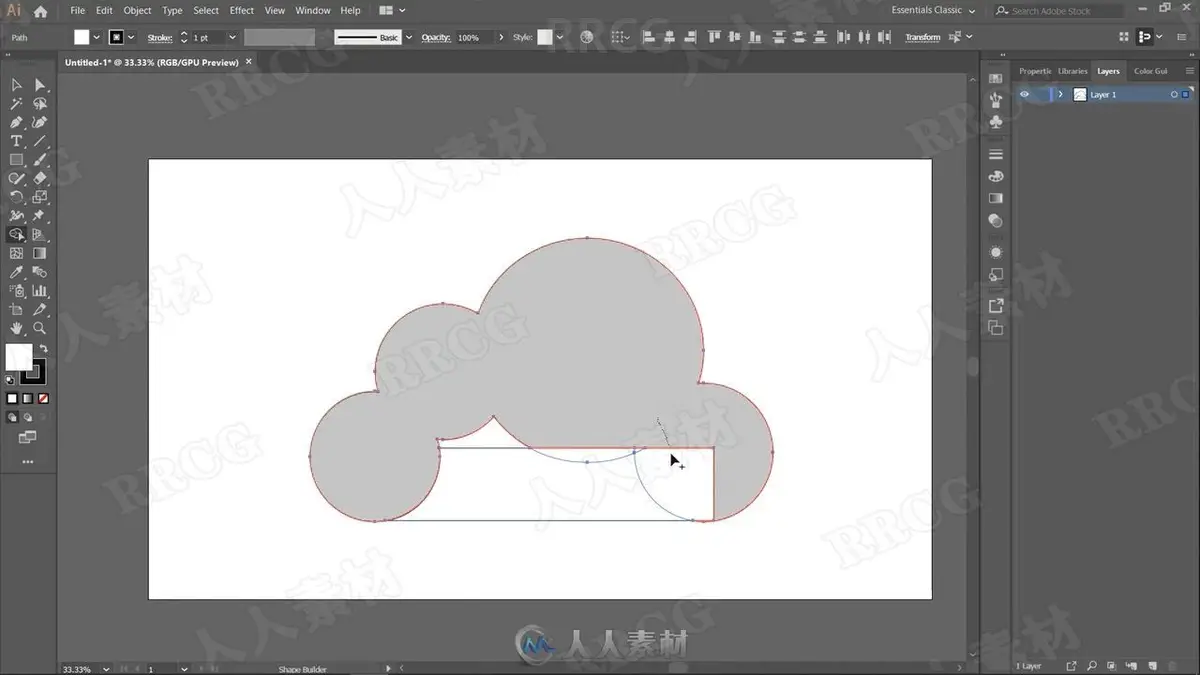
Task: Open the Essentials Classic workspace switcher
Action: [933, 10]
